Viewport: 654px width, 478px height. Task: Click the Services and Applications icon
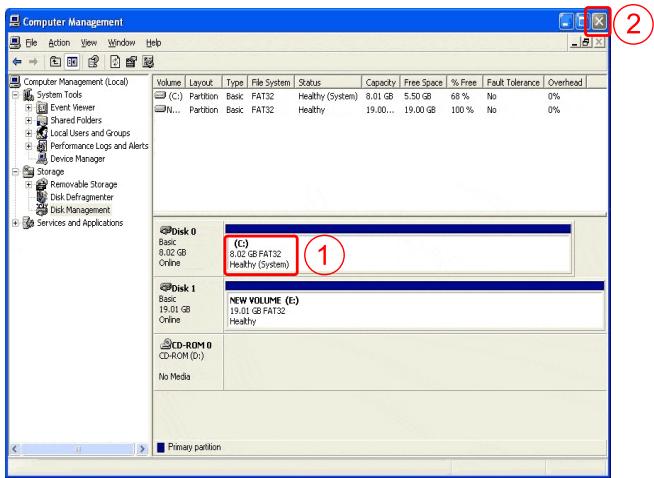coord(28,223)
